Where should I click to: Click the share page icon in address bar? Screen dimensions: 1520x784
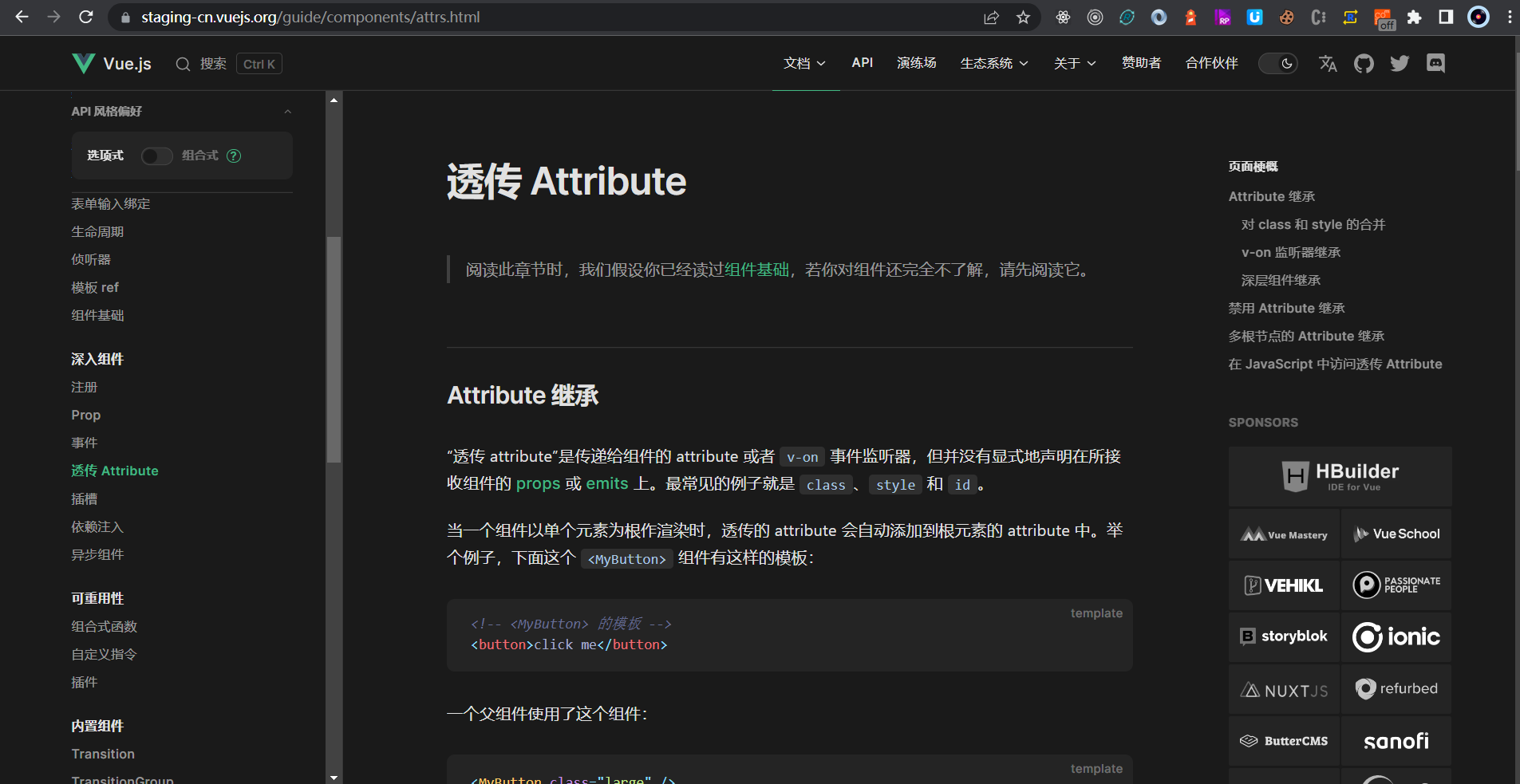click(991, 18)
